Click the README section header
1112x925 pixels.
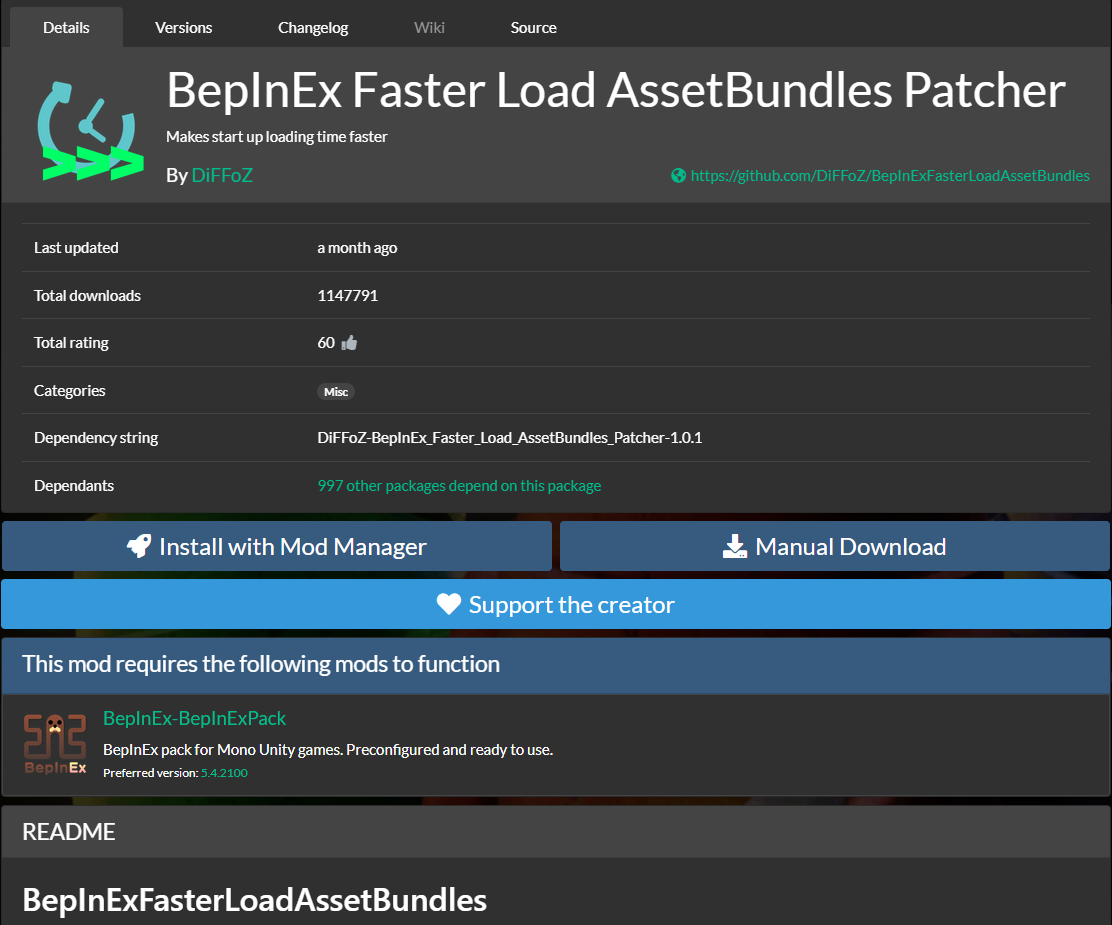pyautogui.click(x=556, y=831)
